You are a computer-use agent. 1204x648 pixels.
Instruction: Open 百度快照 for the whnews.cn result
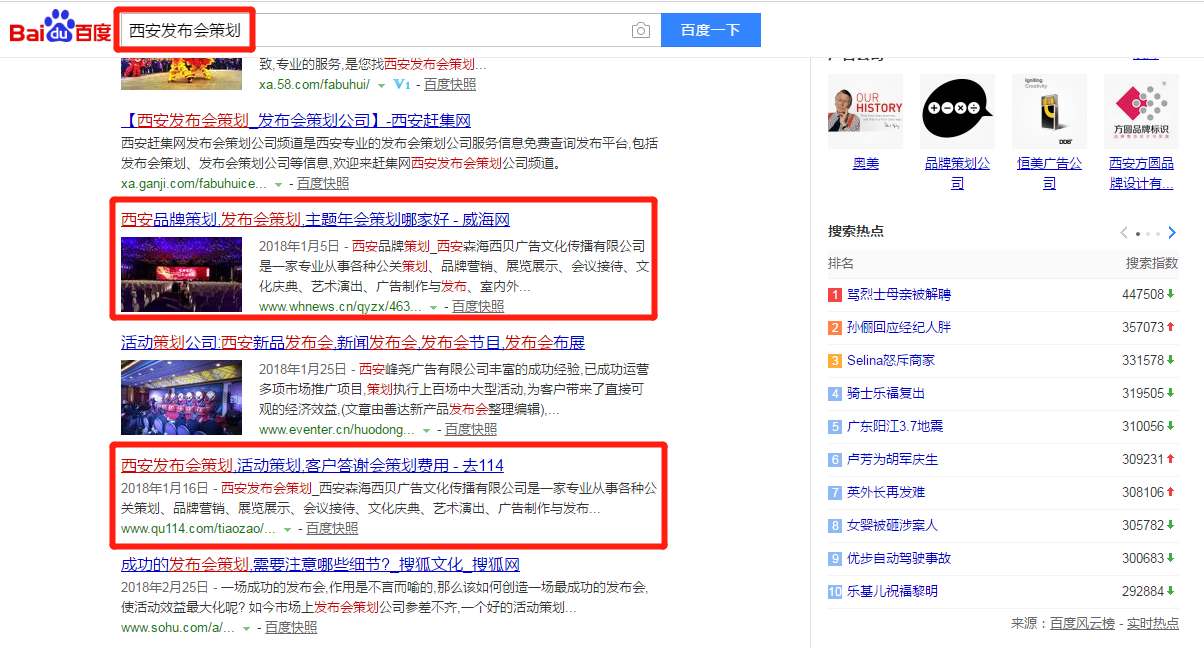pyautogui.click(x=478, y=307)
